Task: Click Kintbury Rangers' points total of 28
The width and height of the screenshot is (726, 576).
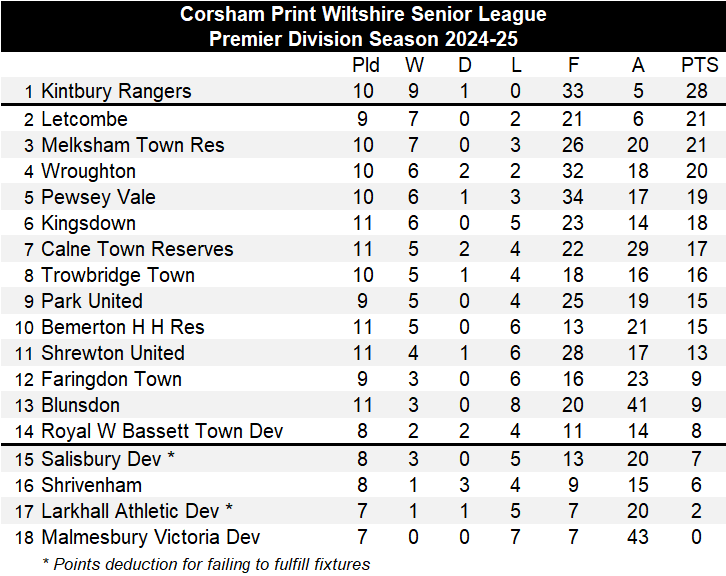Action: [x=699, y=91]
